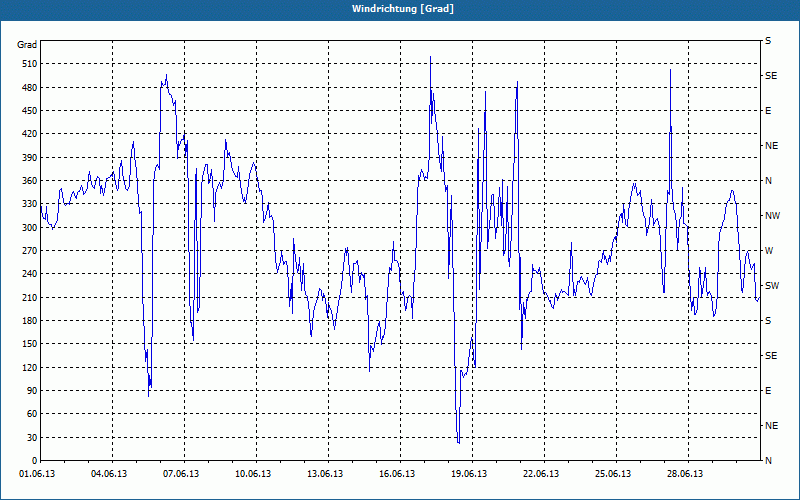Click the SW compass label
The image size is (800, 500).
[772, 286]
